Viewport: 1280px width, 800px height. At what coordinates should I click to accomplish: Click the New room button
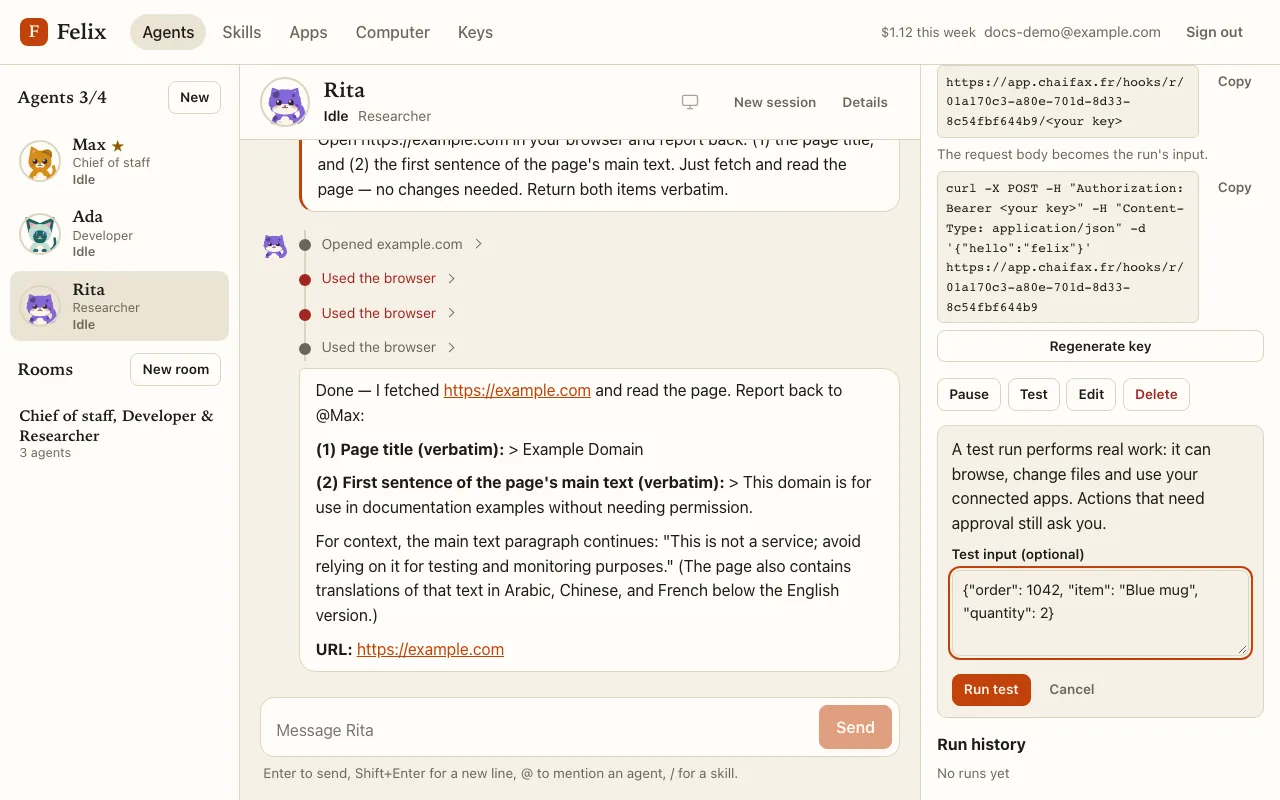click(176, 369)
